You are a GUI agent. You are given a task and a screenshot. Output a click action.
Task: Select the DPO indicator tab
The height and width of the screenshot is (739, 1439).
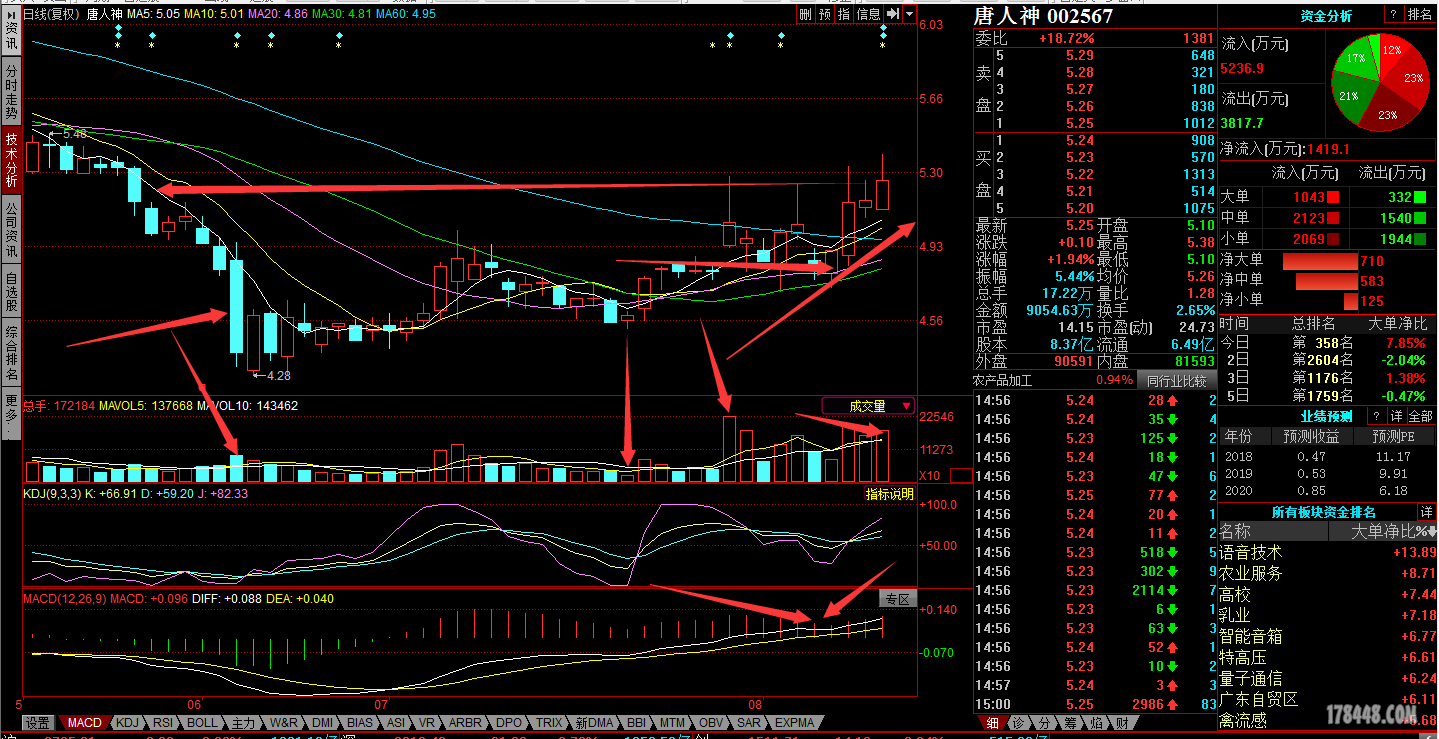pyautogui.click(x=509, y=722)
